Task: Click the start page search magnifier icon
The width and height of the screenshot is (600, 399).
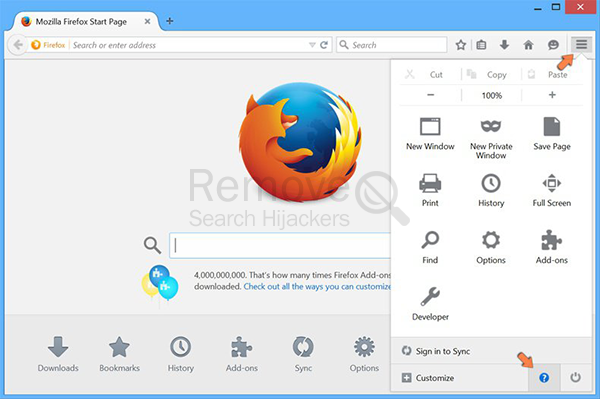Action: pos(152,245)
